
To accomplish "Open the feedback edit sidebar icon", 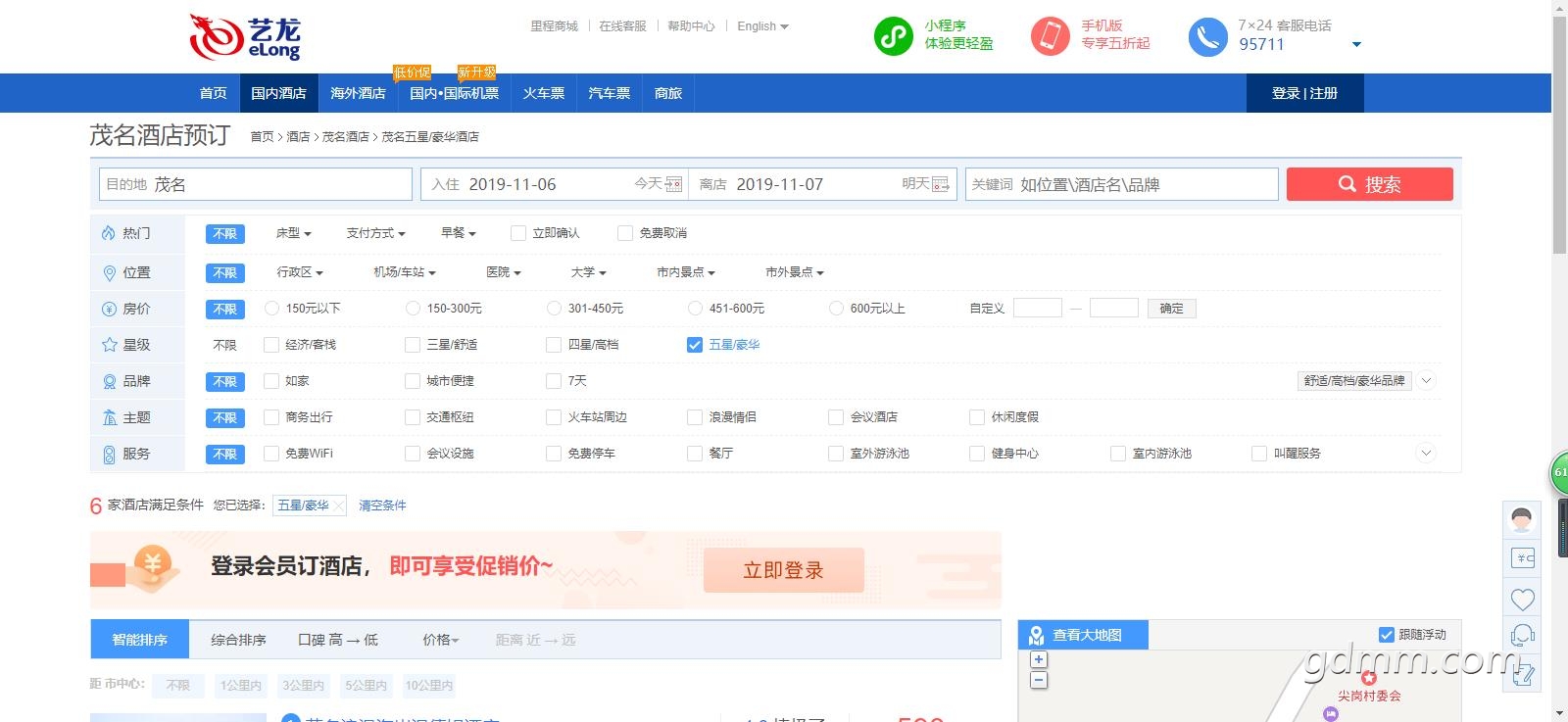I will 1523,675.
